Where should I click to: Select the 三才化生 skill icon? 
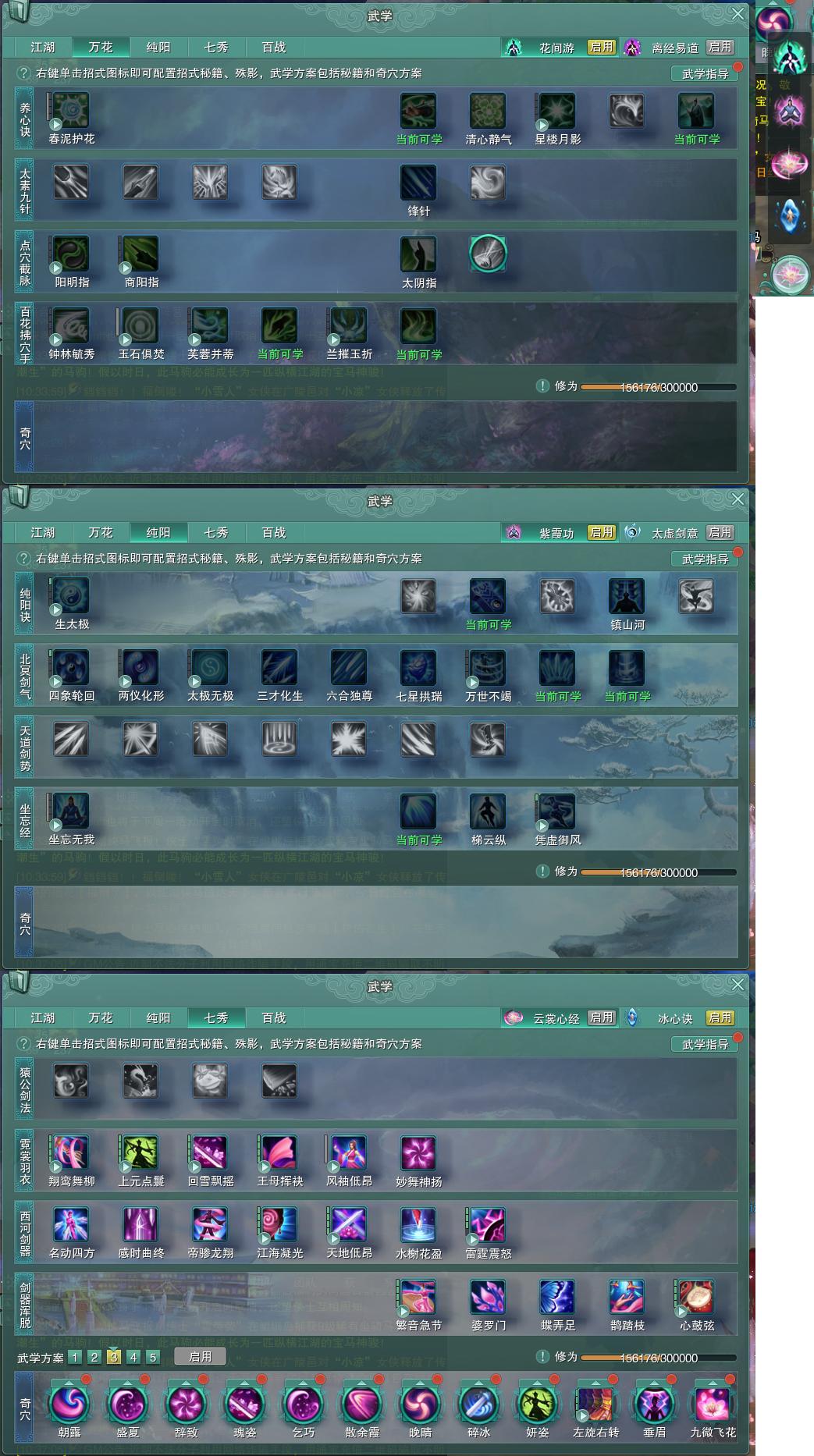click(279, 668)
